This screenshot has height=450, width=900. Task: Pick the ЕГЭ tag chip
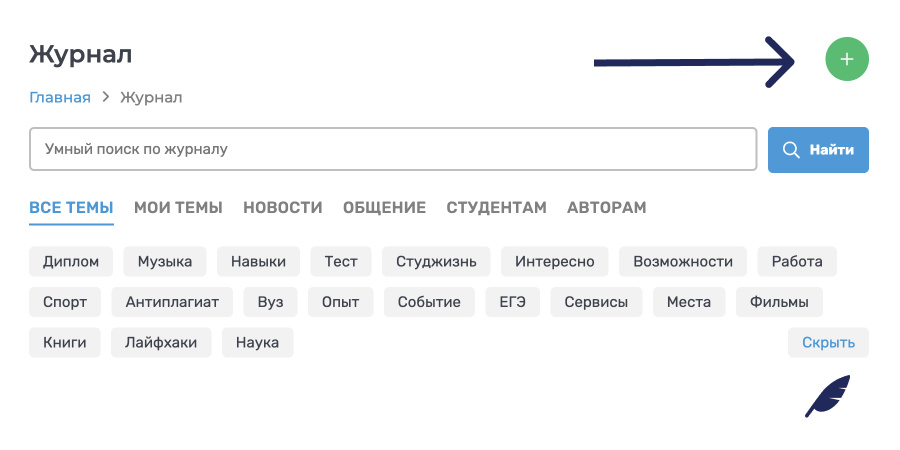512,302
